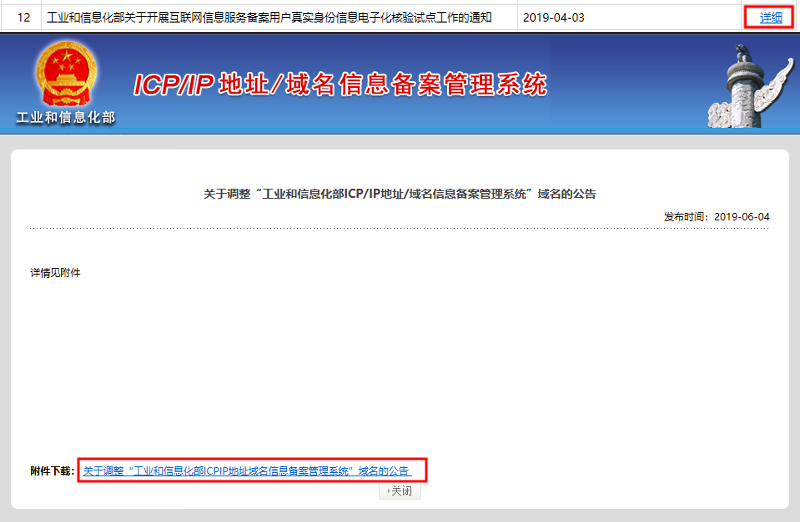Click the announcement heading 关于调整…域名的公告

399,194
